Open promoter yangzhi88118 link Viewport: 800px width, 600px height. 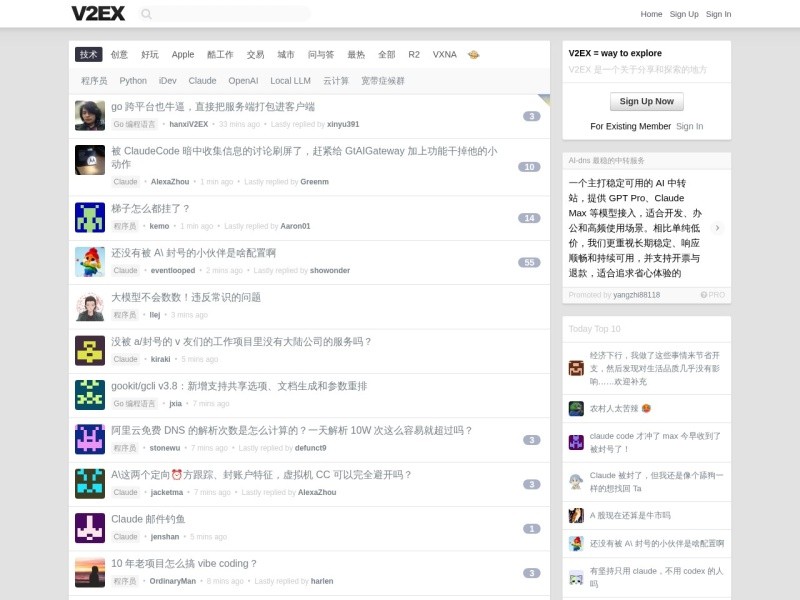point(636,295)
